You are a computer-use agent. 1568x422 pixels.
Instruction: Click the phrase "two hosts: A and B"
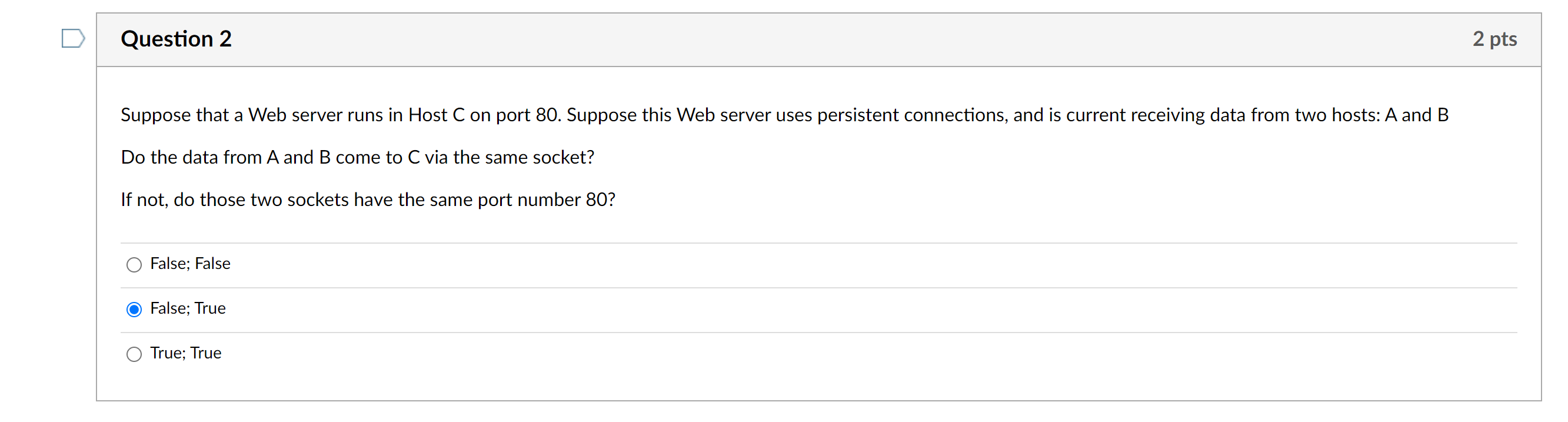[1371, 115]
